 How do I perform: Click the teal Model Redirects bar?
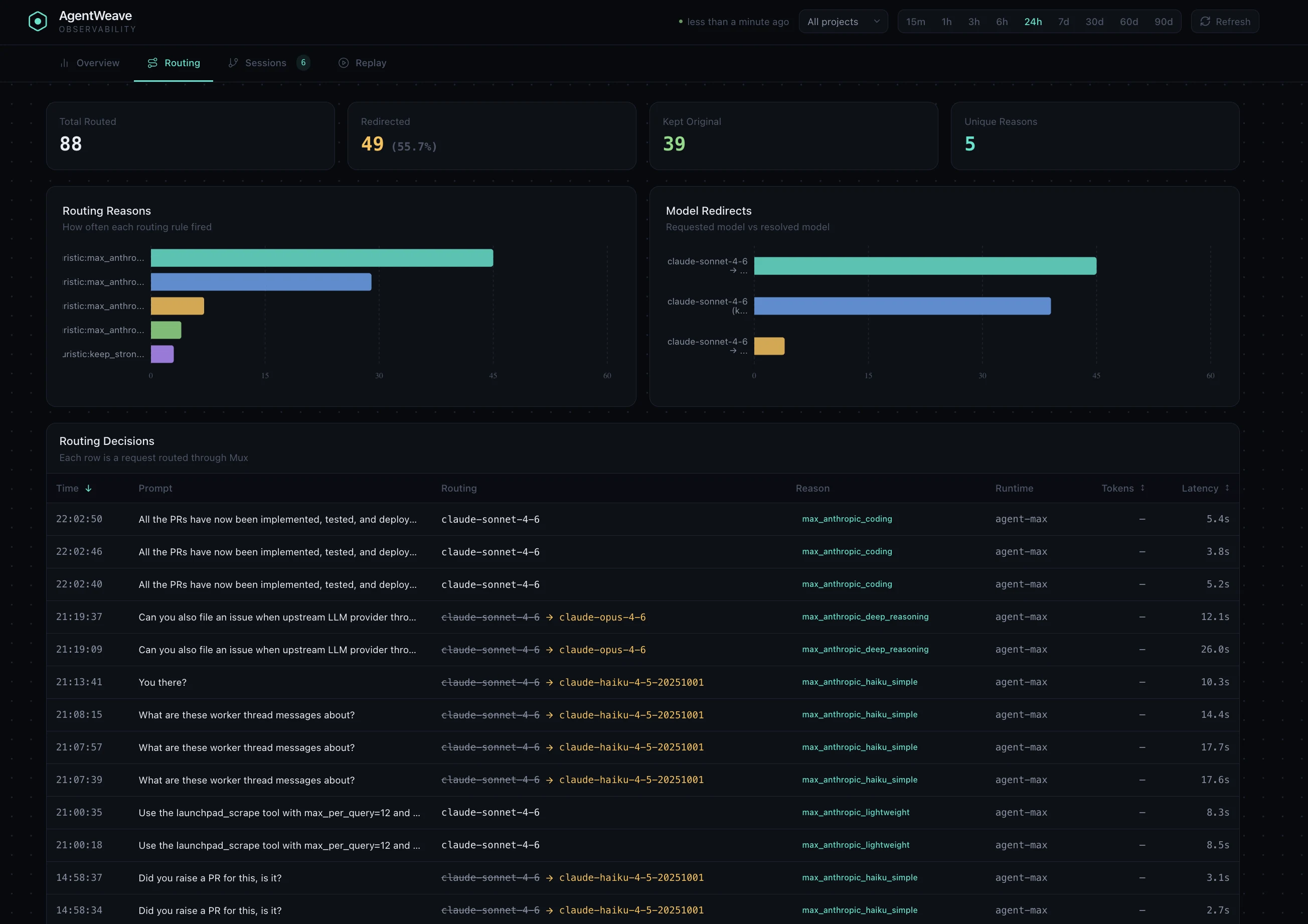tap(925, 265)
